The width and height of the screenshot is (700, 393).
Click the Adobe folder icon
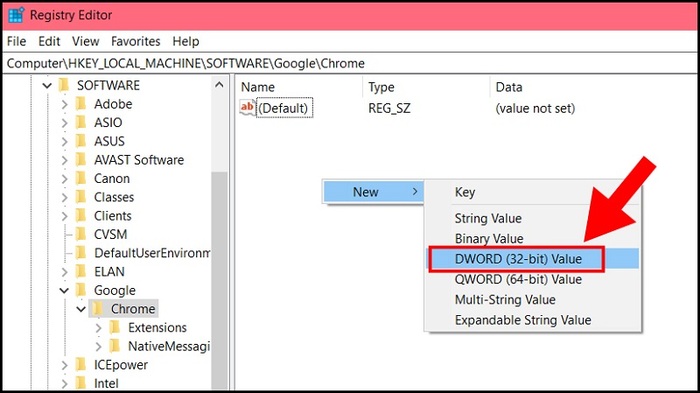pos(81,104)
